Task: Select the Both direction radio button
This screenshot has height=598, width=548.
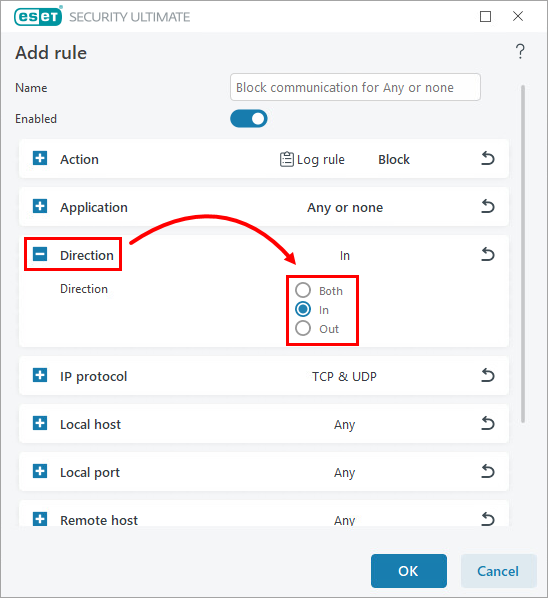Action: click(303, 290)
